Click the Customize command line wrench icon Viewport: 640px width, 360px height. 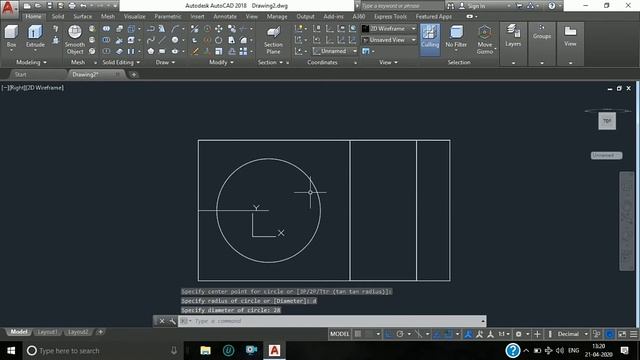172,321
